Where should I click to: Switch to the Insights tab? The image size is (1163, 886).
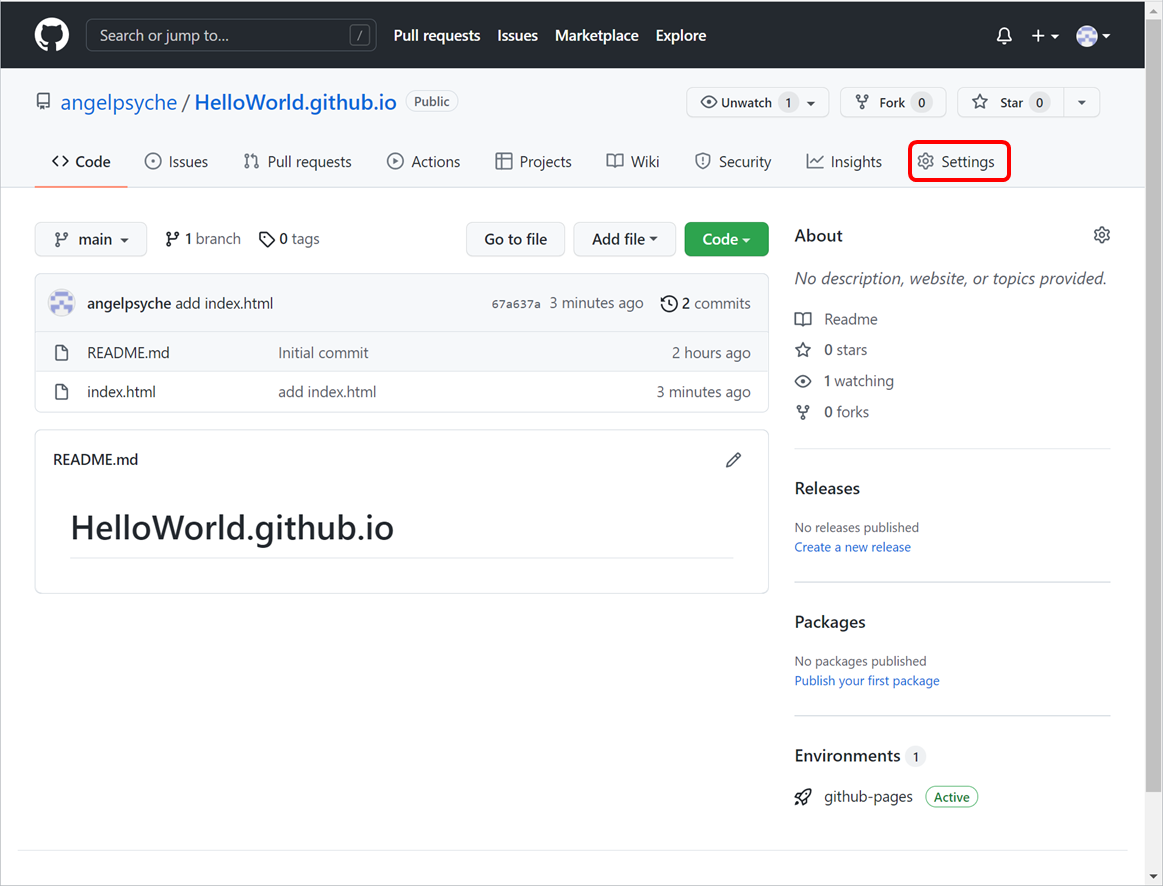pos(844,162)
